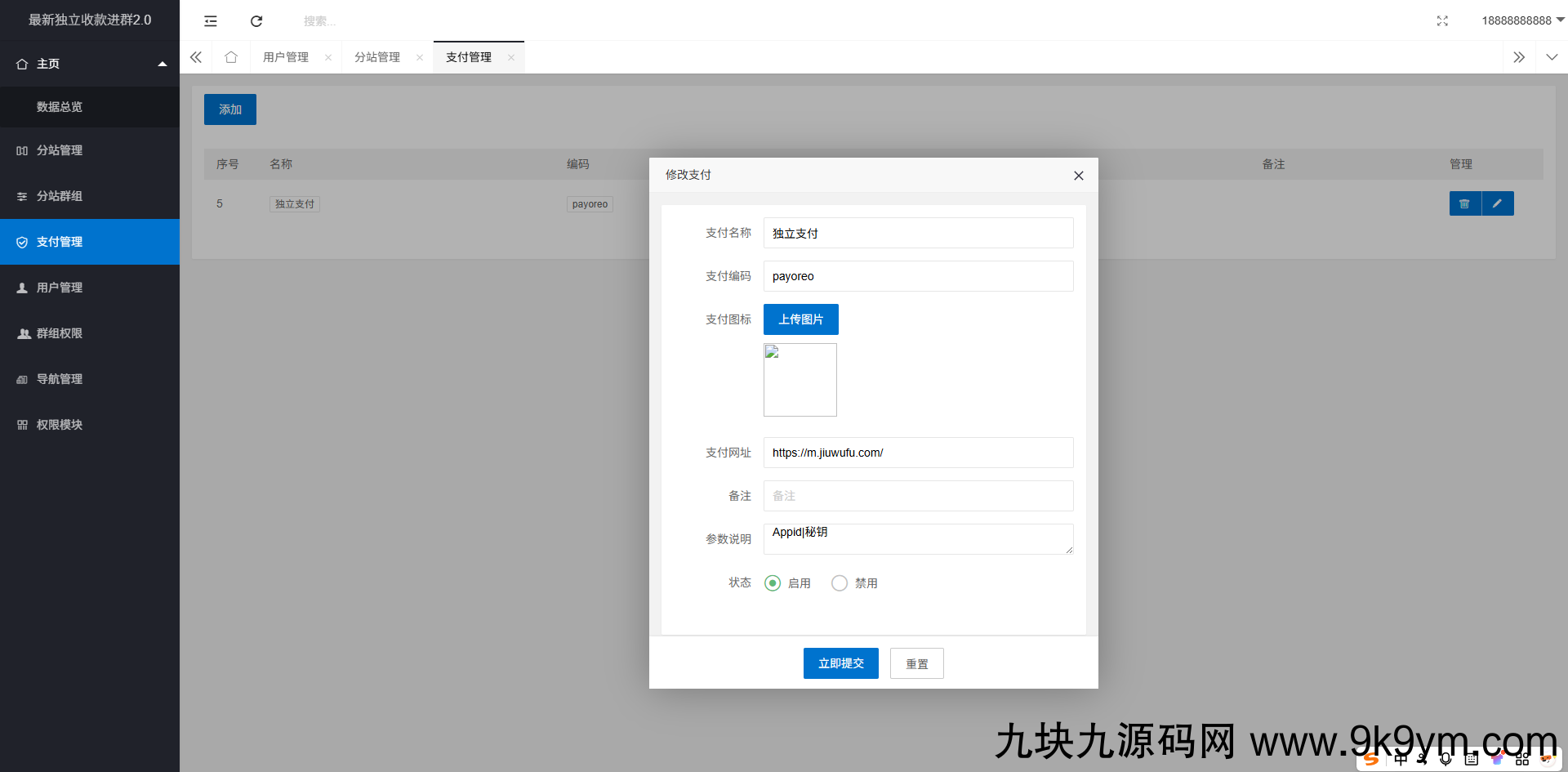Edit the payoreo record via pencil icon
Screen dimensions: 1568x772
[1498, 203]
